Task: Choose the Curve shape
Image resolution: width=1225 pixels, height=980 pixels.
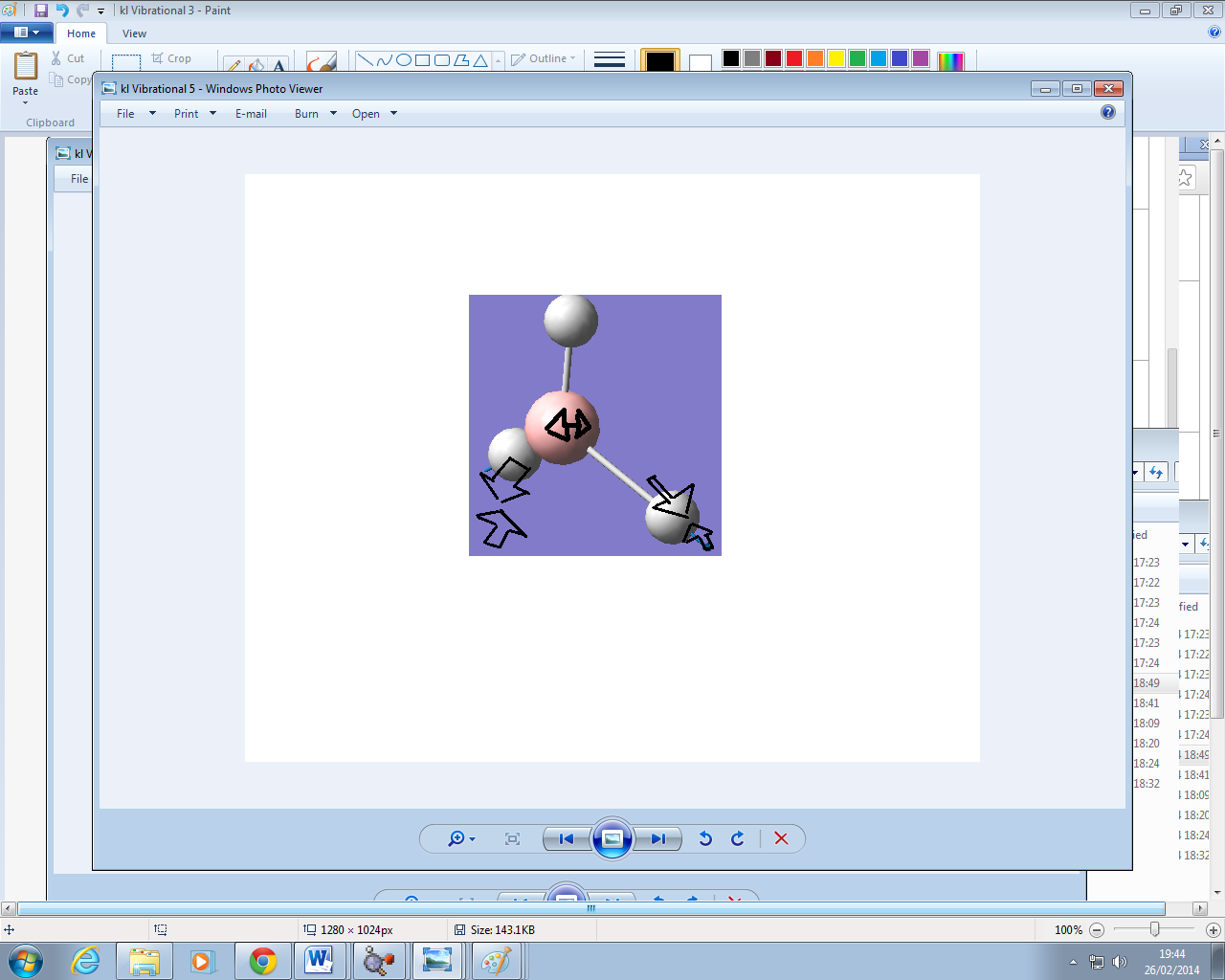Action: coord(384,60)
